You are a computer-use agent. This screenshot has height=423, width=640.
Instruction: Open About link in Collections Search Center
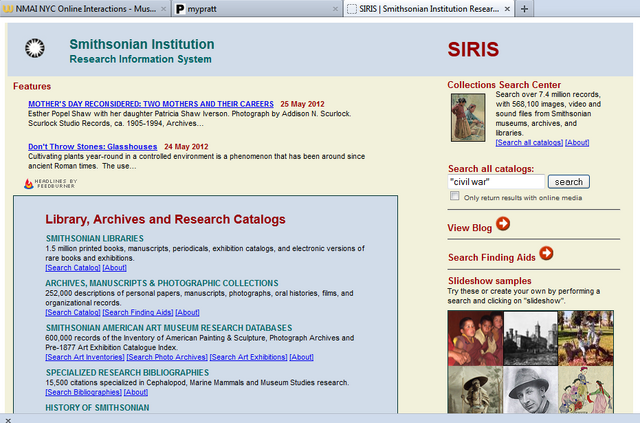click(577, 142)
